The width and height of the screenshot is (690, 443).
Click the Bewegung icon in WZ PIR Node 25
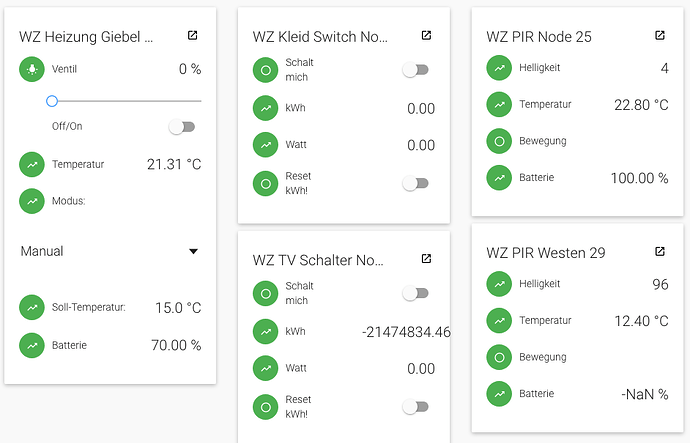tap(499, 141)
